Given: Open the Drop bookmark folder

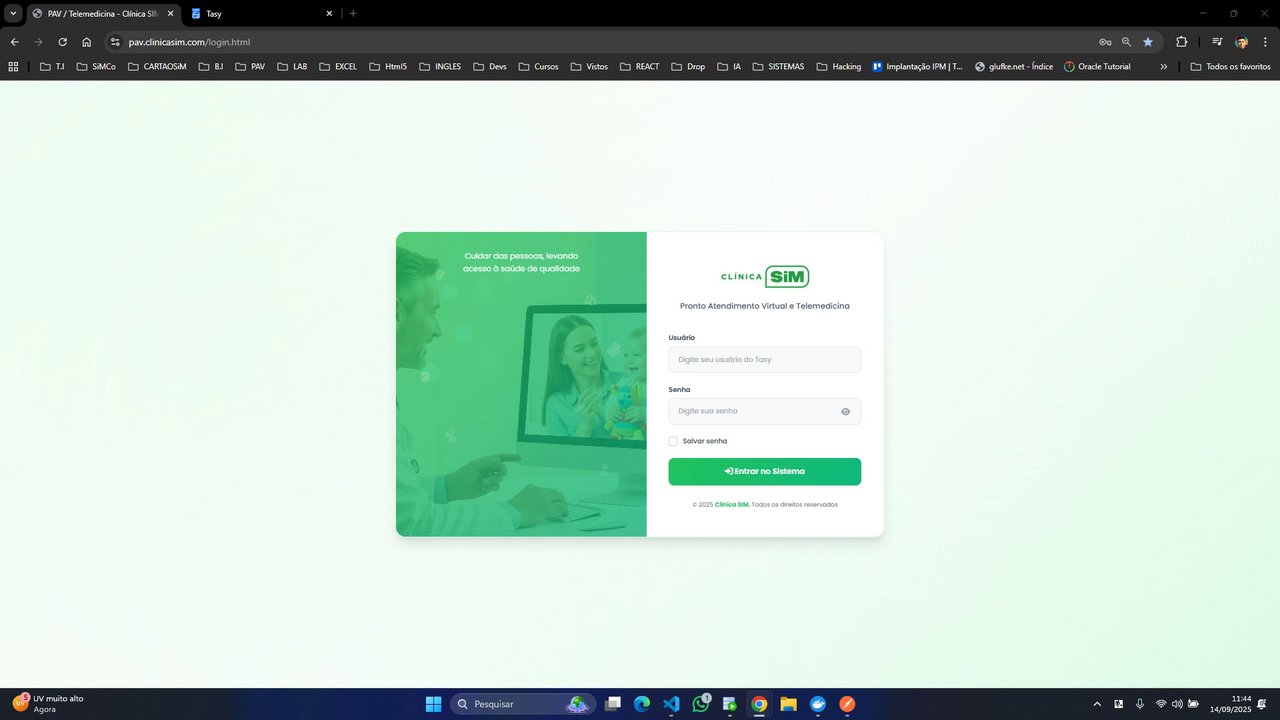Looking at the screenshot, I should [x=688, y=67].
